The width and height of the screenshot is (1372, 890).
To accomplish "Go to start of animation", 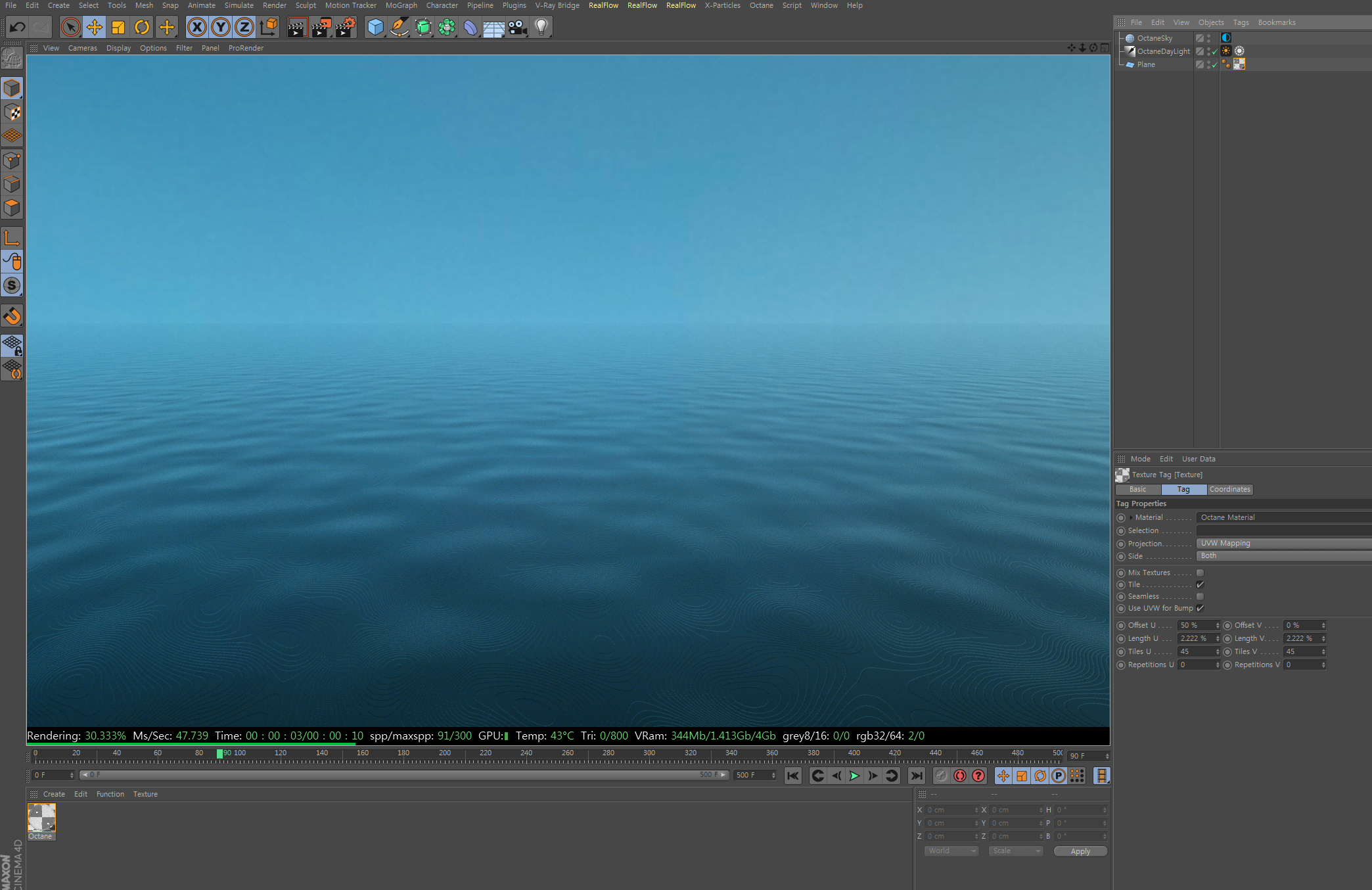I will 793,776.
